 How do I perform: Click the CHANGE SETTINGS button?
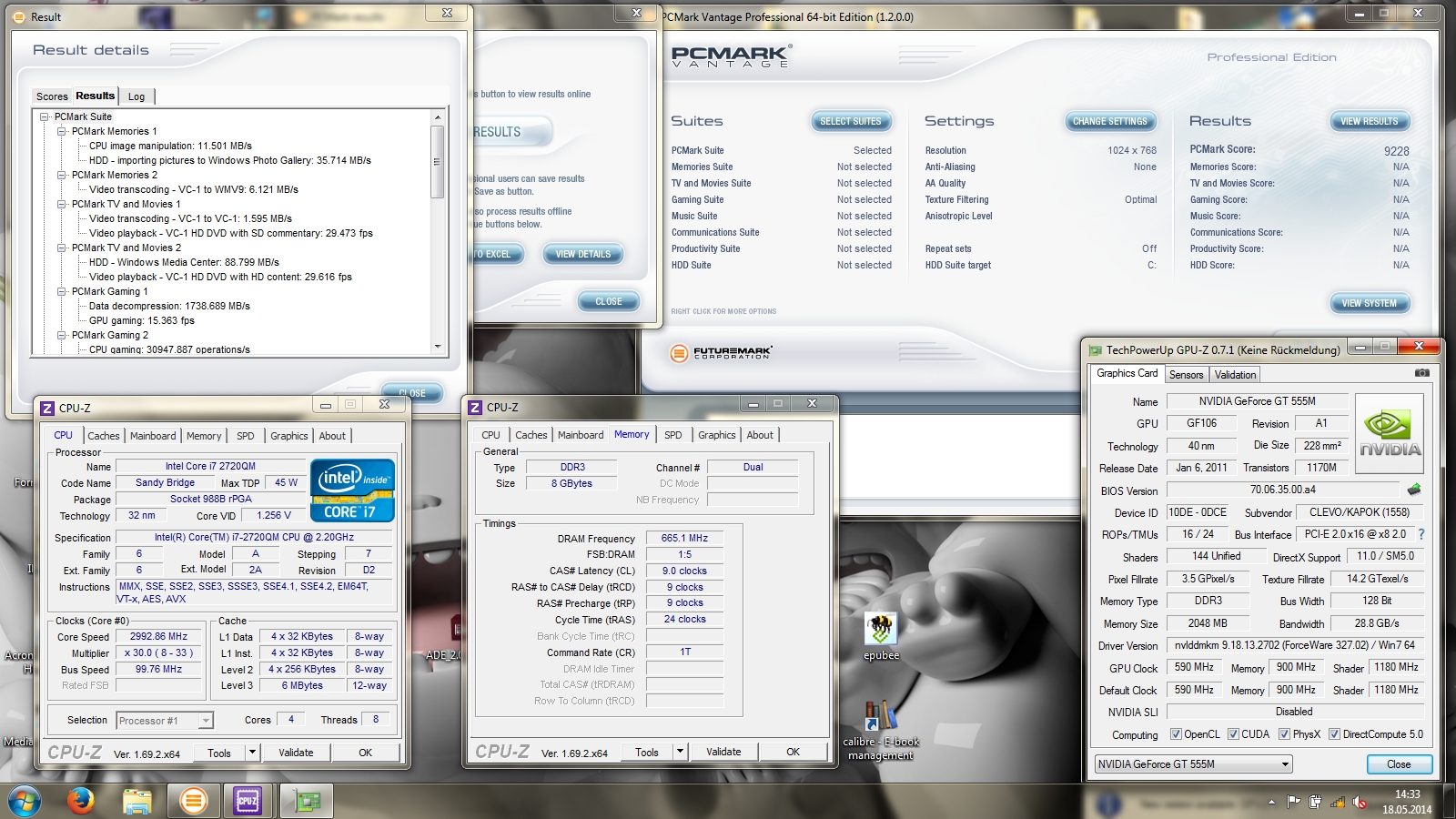[1110, 121]
